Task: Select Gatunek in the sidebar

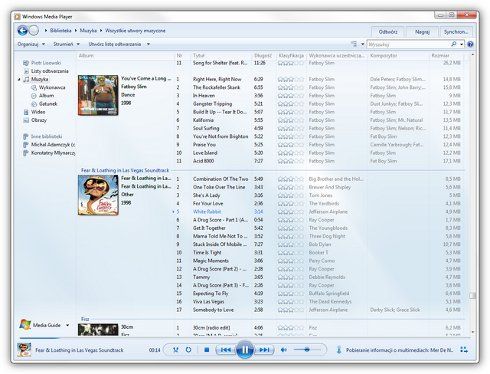Action: (x=48, y=104)
